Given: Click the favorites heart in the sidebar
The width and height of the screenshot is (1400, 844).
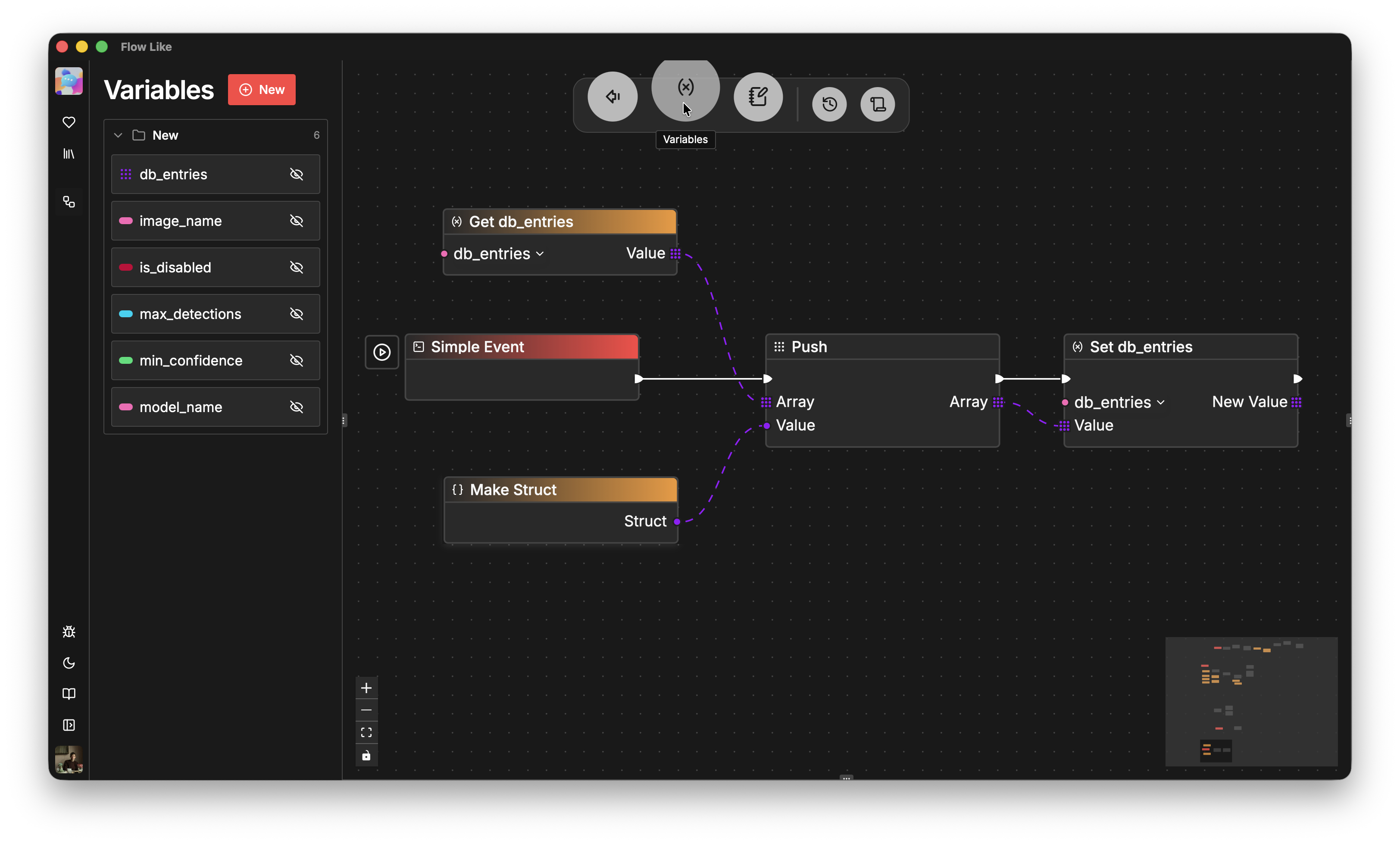Looking at the screenshot, I should [x=69, y=122].
